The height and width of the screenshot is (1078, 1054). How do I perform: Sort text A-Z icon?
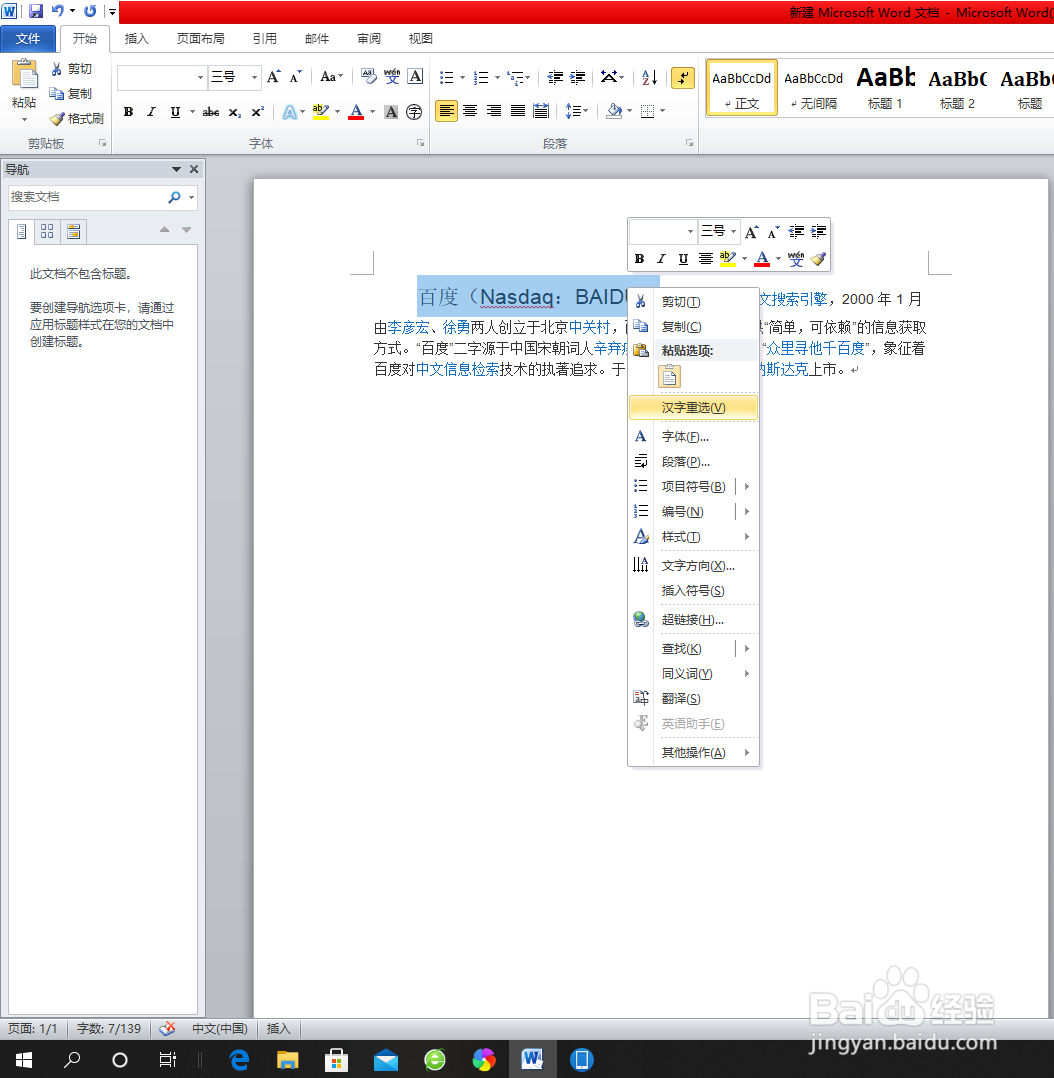coord(650,77)
